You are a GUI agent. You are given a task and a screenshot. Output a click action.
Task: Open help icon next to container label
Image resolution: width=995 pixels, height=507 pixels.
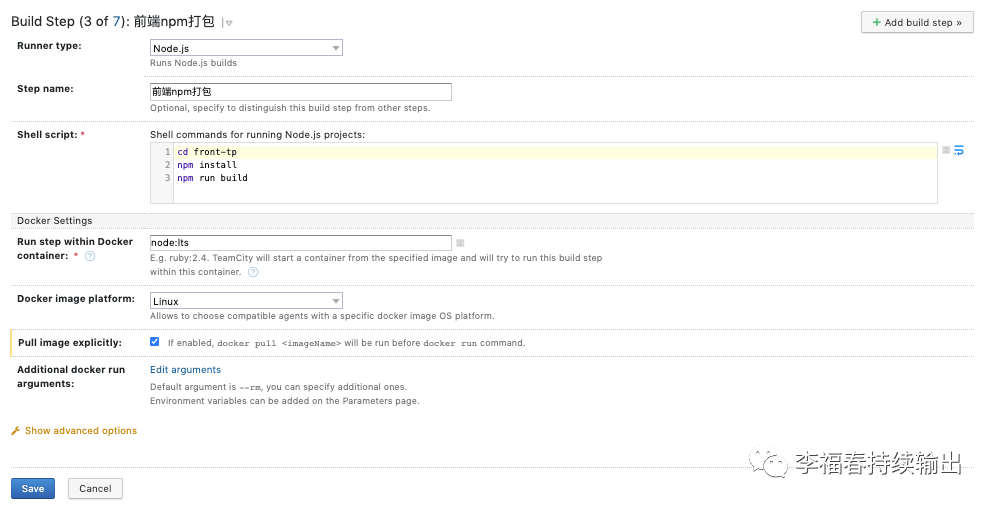(x=90, y=256)
